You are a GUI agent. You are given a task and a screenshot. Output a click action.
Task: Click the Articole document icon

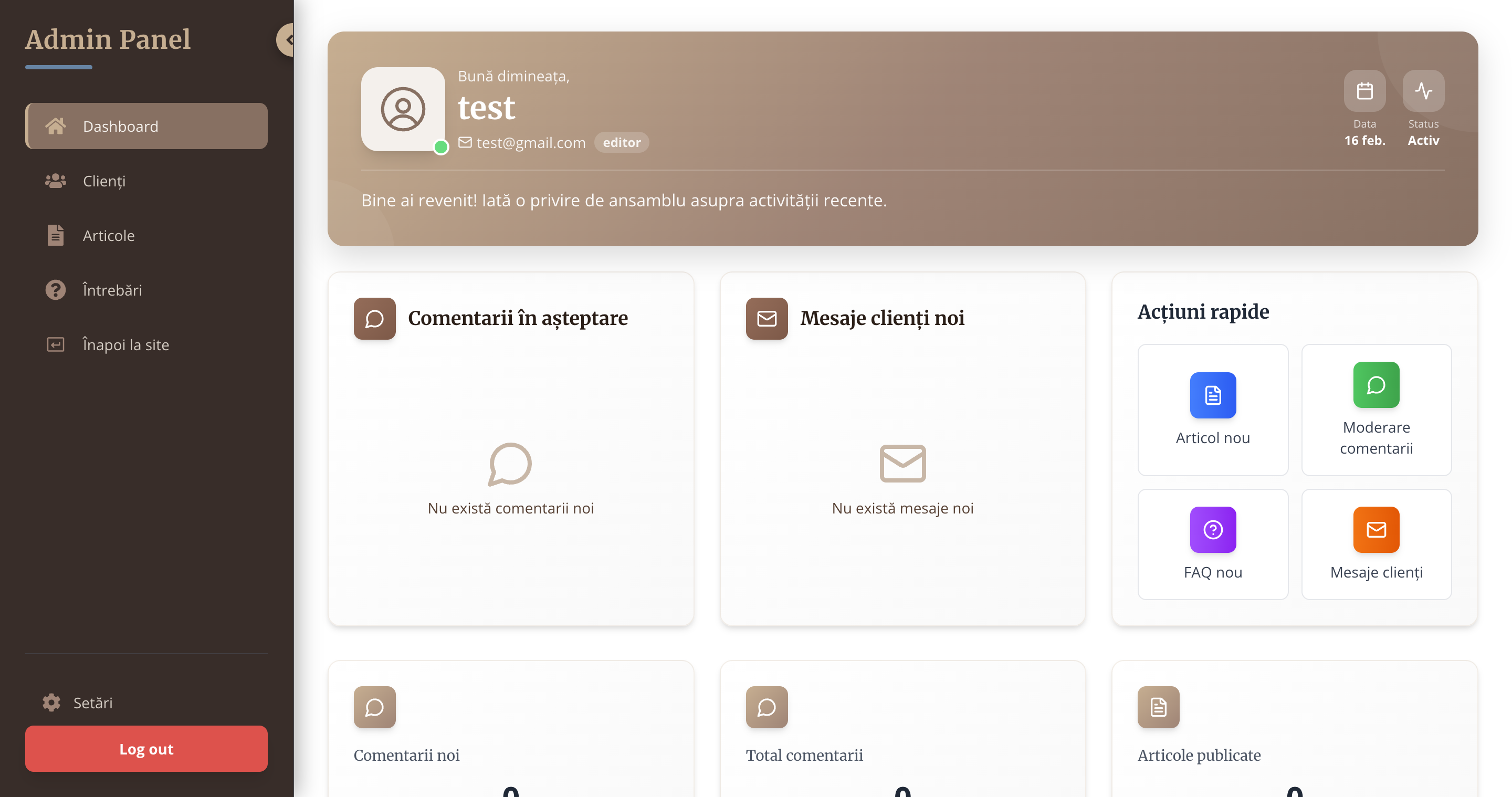[56, 235]
